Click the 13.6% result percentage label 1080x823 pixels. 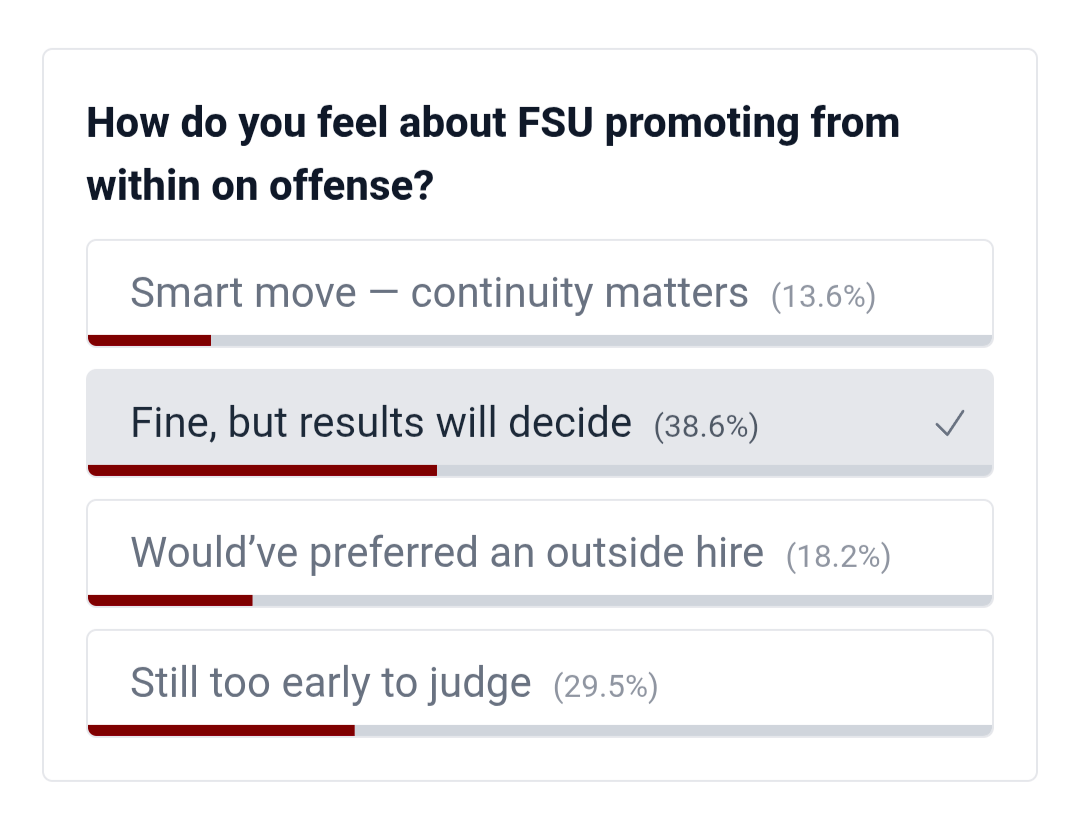823,297
